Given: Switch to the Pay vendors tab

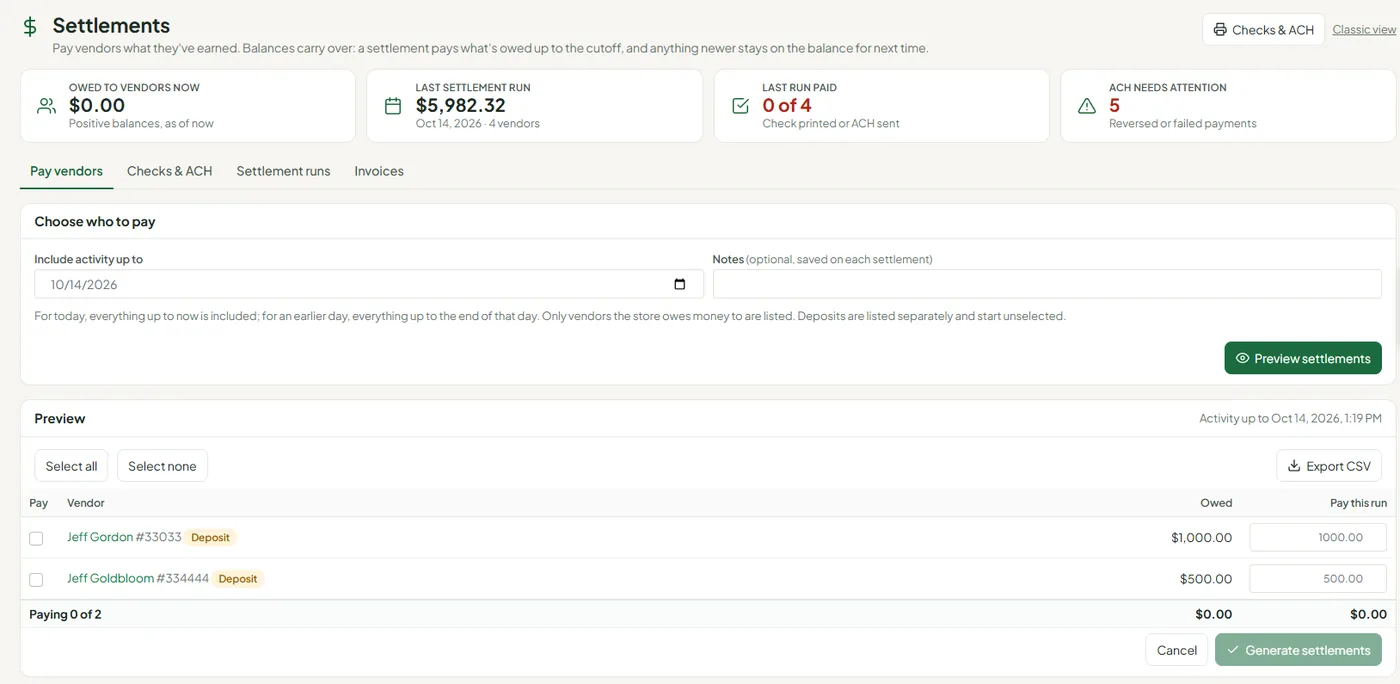Looking at the screenshot, I should (x=66, y=171).
